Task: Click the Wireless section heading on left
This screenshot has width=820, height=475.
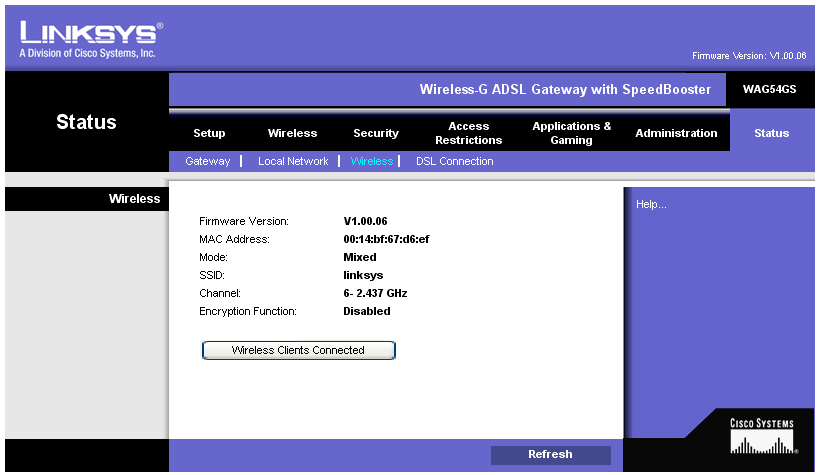Action: tap(134, 199)
